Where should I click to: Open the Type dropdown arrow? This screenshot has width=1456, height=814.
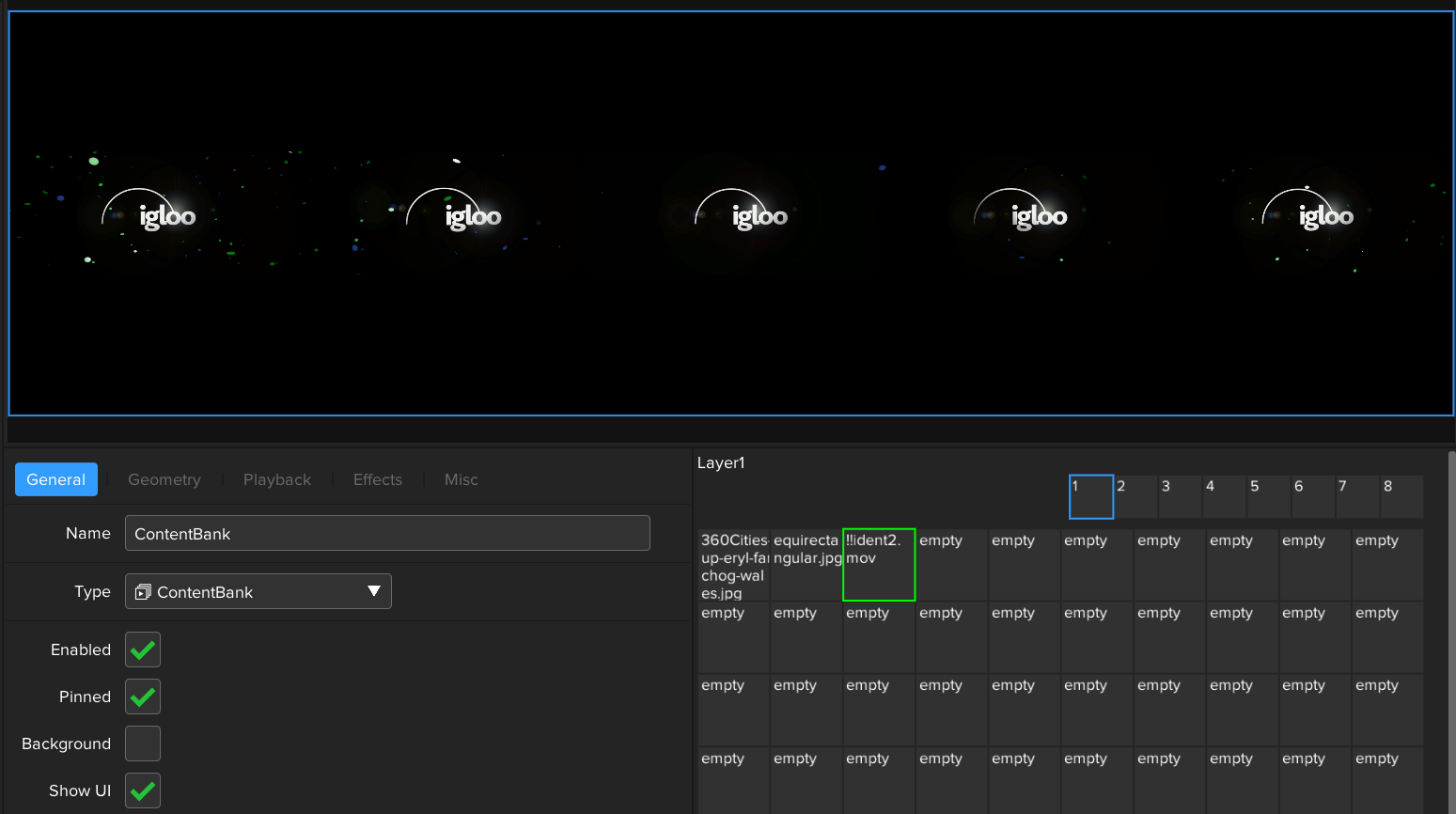373,591
